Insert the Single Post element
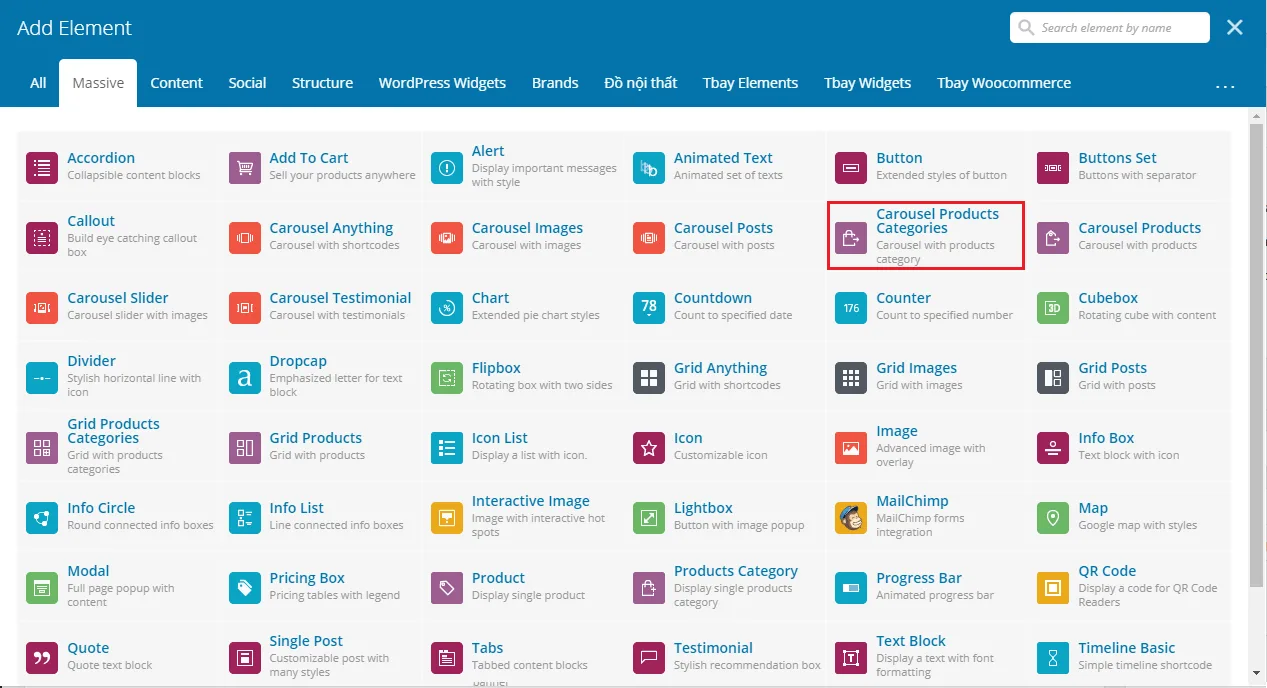This screenshot has width=1267, height=688. 321,656
